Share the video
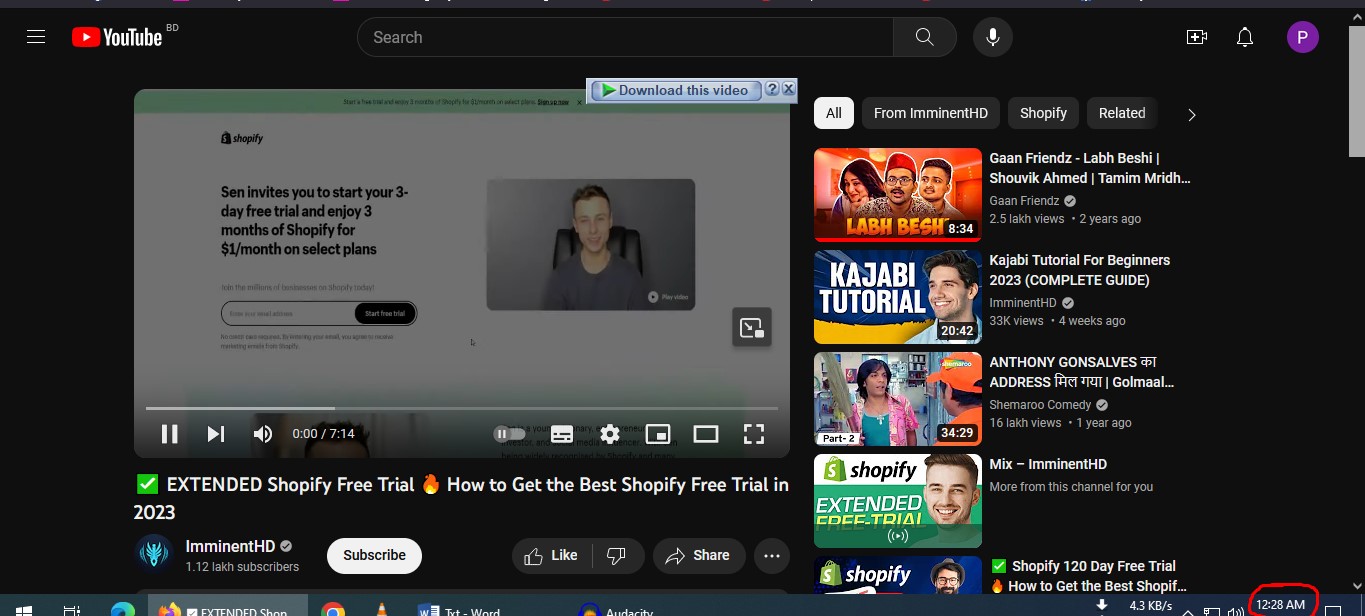Screen dimensions: 1365x616 (x=697, y=556)
